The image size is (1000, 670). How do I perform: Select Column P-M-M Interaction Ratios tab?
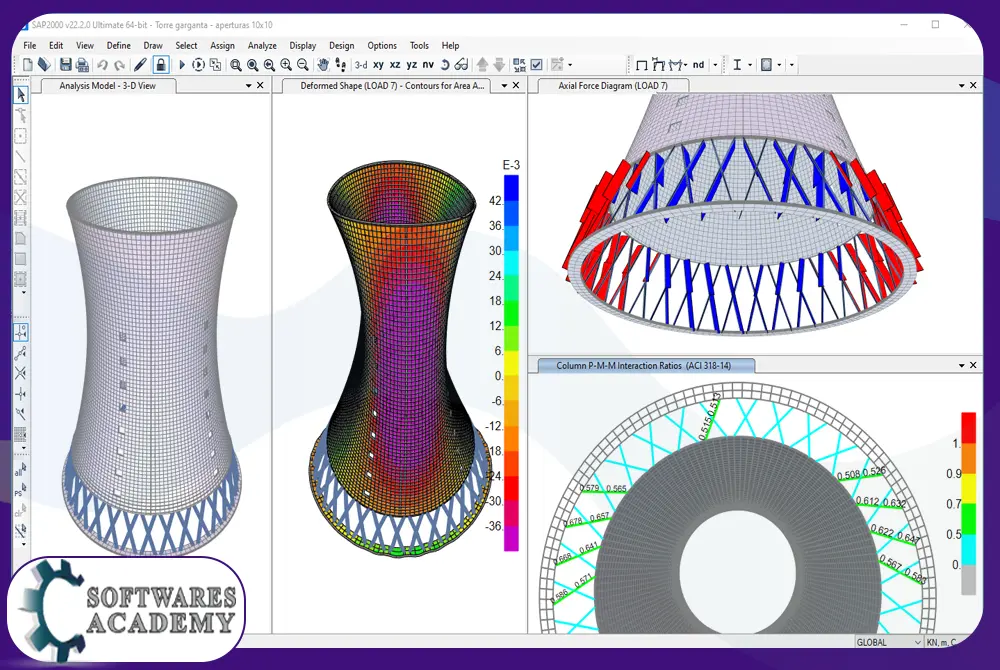pos(643,365)
